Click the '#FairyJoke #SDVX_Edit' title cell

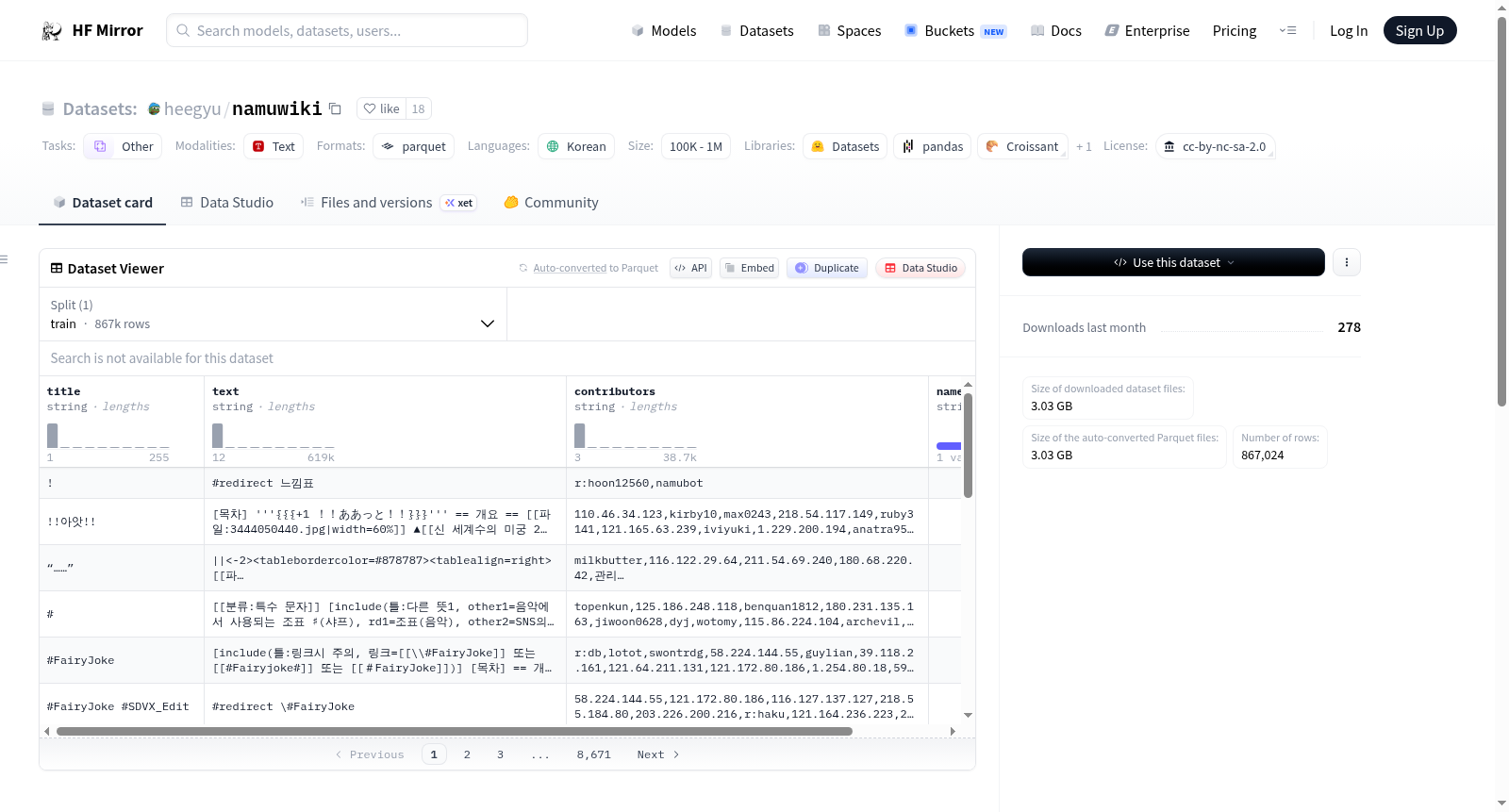point(122,706)
